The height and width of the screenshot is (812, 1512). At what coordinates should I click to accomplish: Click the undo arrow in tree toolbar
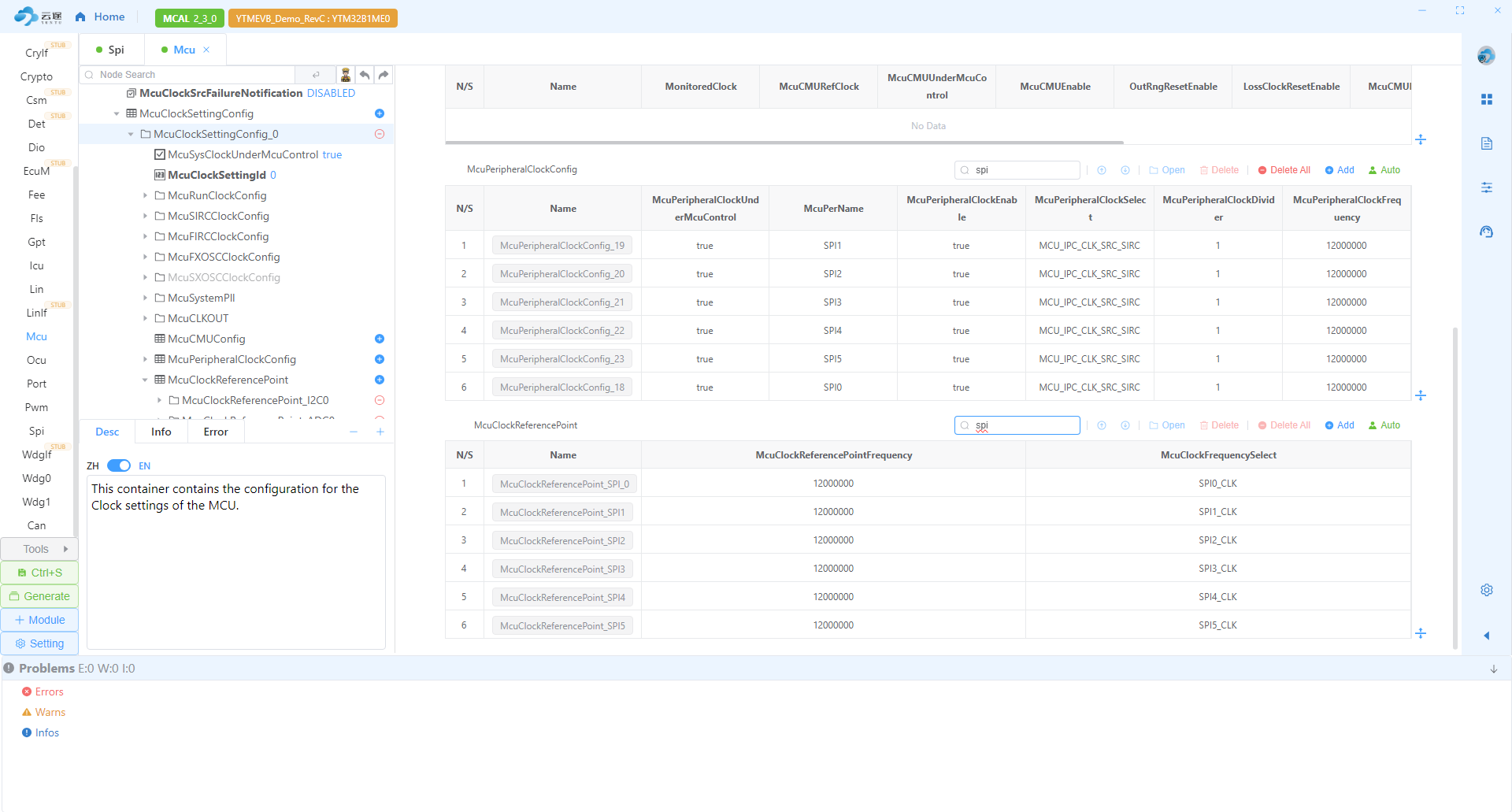pos(365,75)
